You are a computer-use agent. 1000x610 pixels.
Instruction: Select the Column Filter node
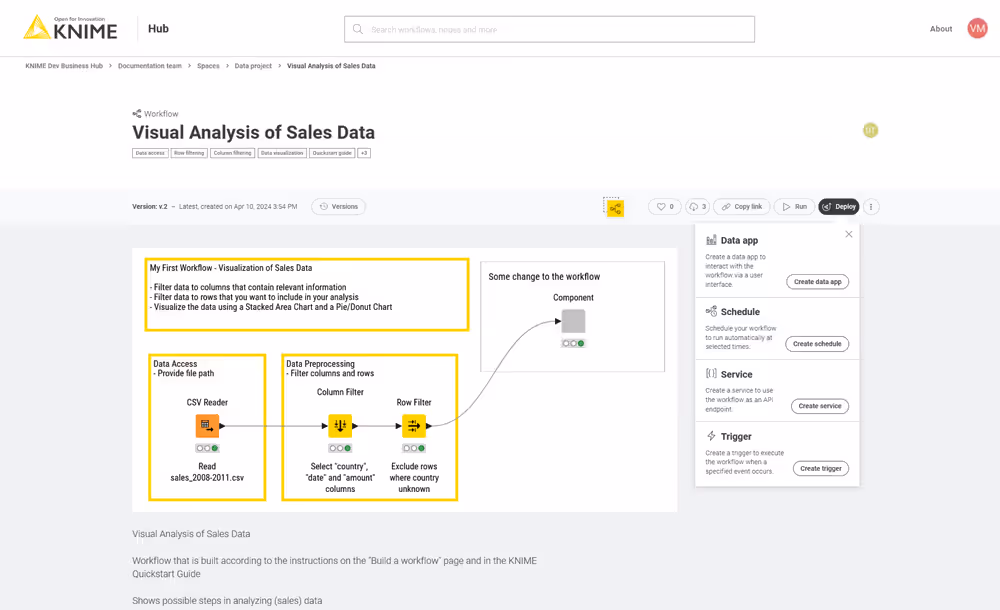tap(341, 425)
